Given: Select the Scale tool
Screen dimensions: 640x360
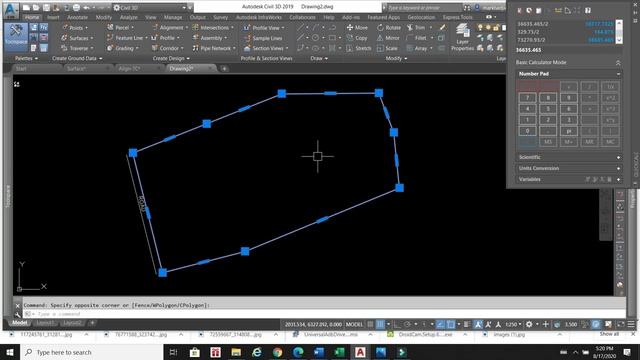Looking at the screenshot, I should [387, 48].
